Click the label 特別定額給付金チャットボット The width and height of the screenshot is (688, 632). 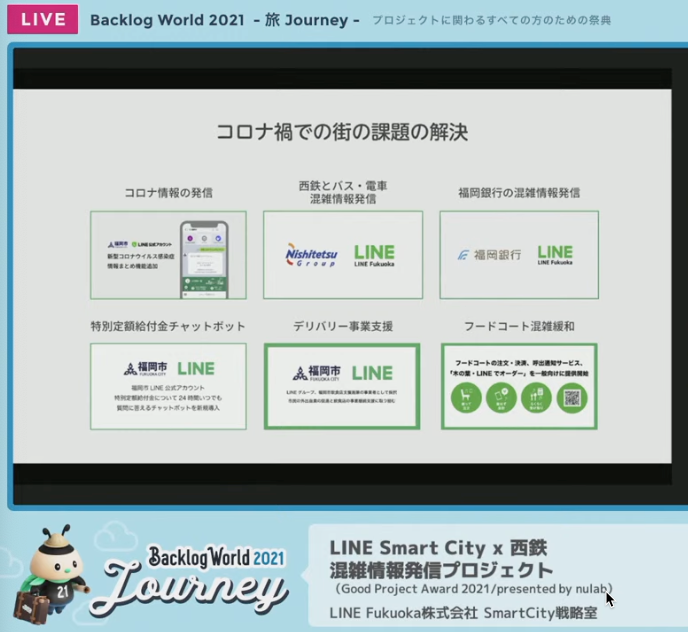click(x=168, y=326)
